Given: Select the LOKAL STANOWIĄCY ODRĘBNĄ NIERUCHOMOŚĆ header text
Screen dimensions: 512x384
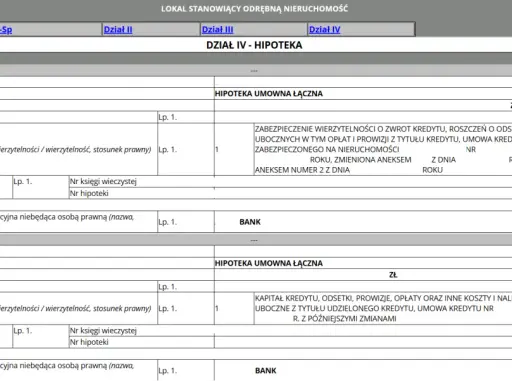Looking at the screenshot, I should point(254,9).
